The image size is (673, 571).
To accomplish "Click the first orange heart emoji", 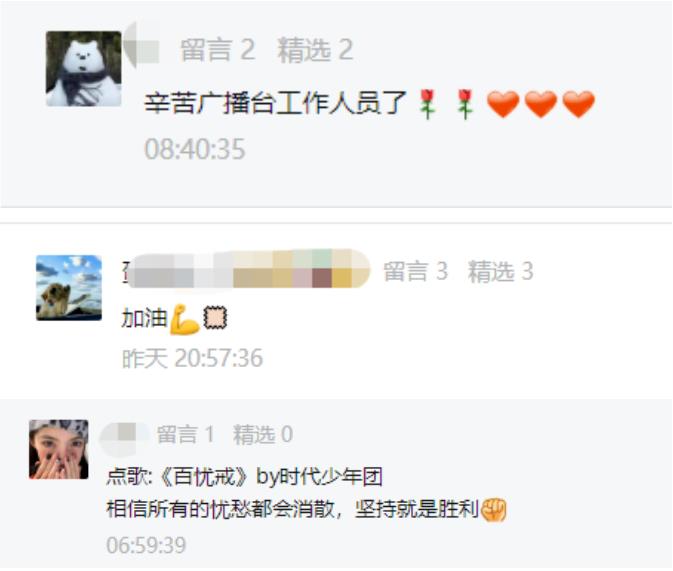I will point(503,104).
